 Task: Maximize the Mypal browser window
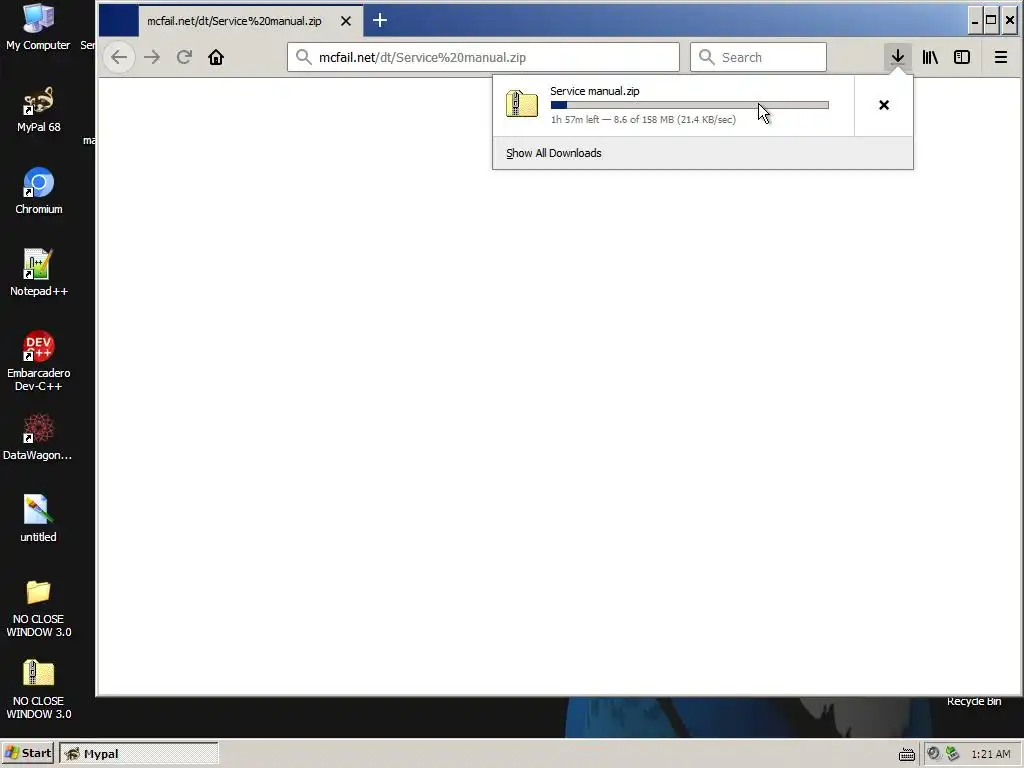pos(991,20)
